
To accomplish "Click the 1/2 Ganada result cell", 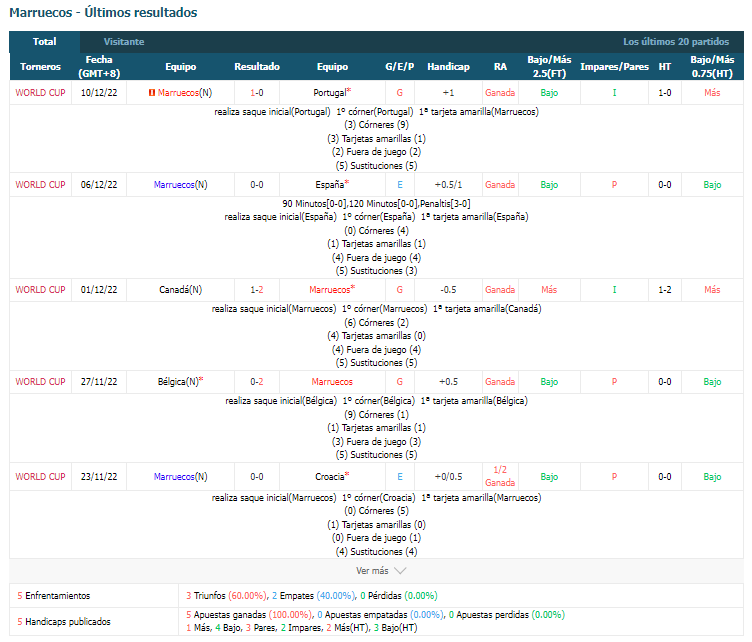I will point(500,476).
